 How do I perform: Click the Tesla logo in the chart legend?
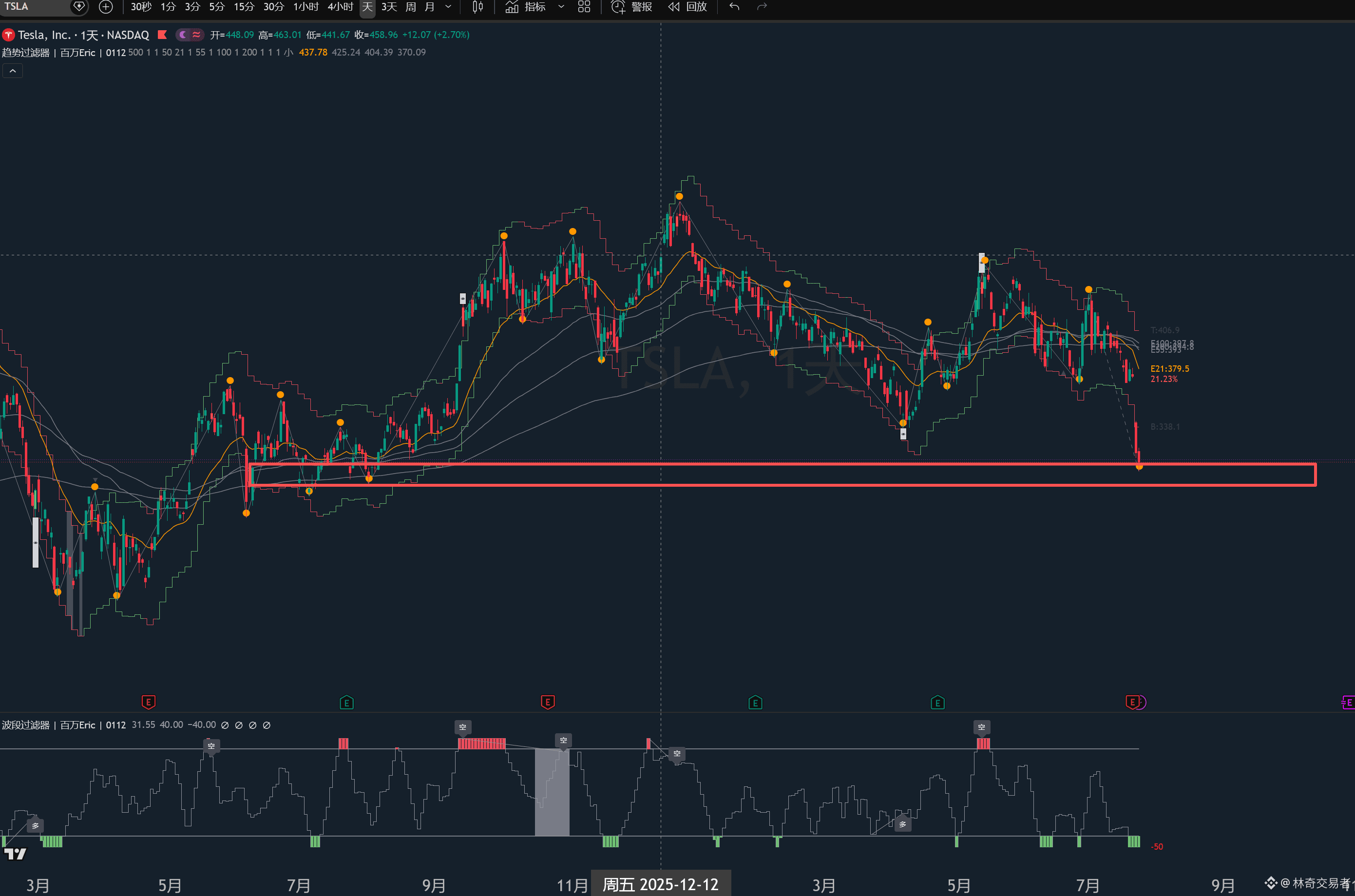point(9,36)
